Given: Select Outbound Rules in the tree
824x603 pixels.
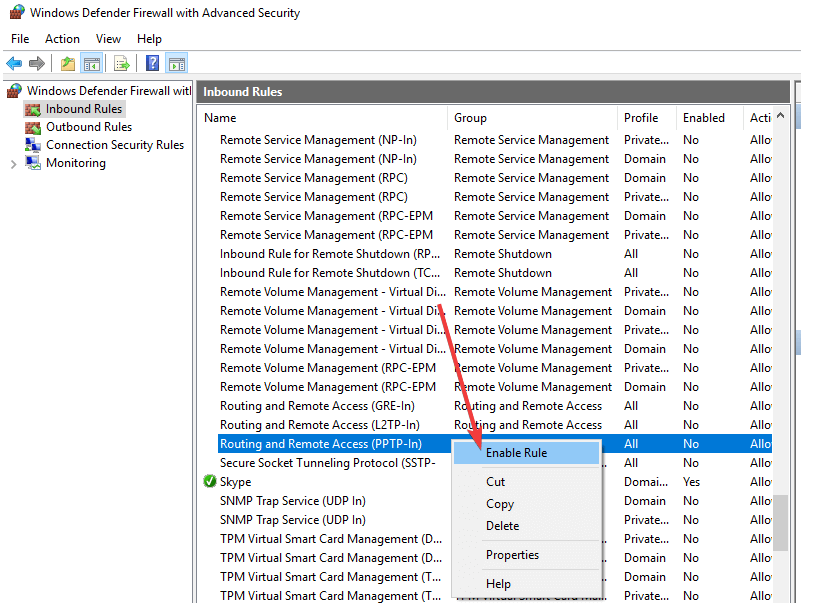Looking at the screenshot, I should tap(89, 127).
